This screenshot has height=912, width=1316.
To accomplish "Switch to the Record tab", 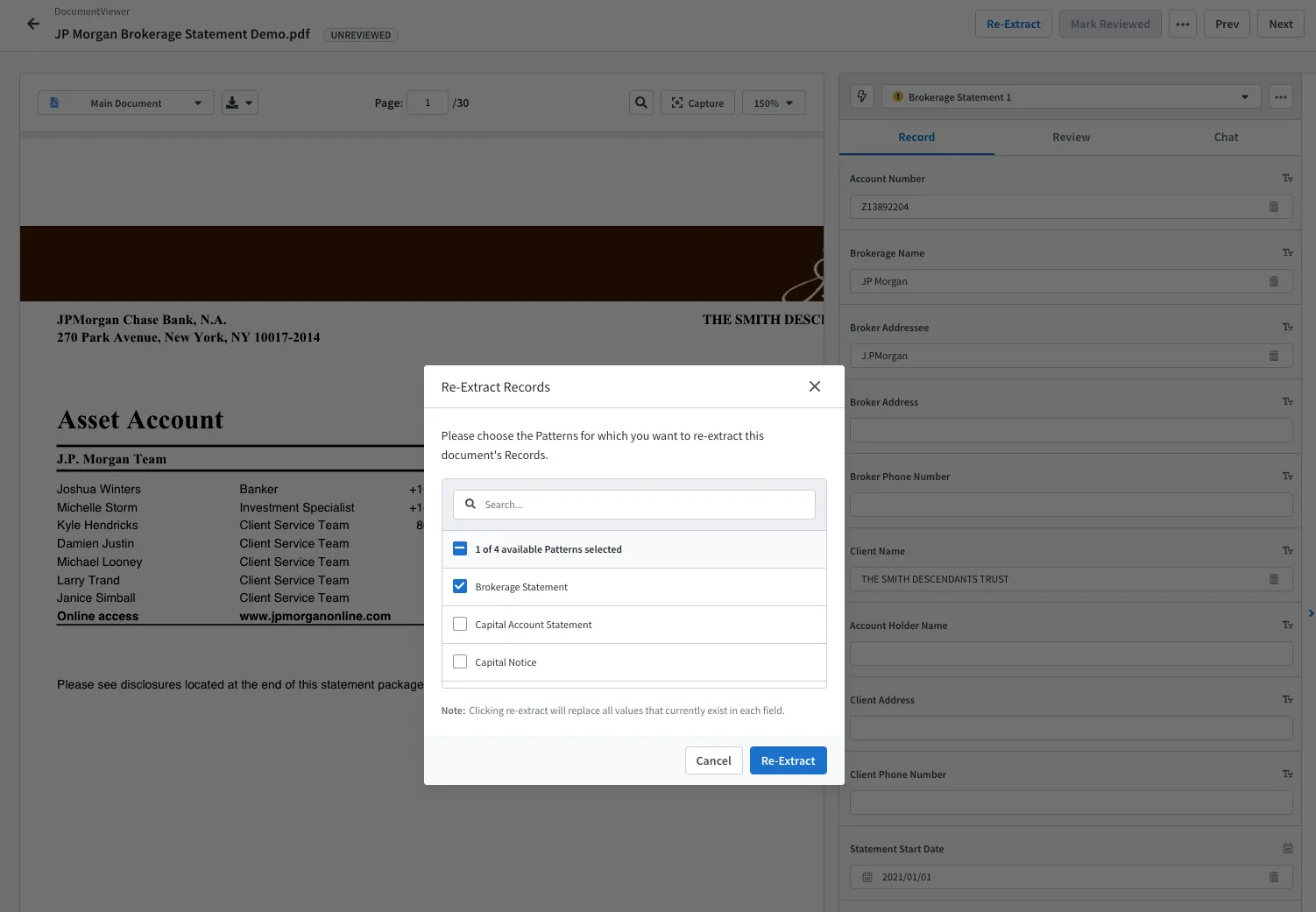I will pyautogui.click(x=916, y=137).
